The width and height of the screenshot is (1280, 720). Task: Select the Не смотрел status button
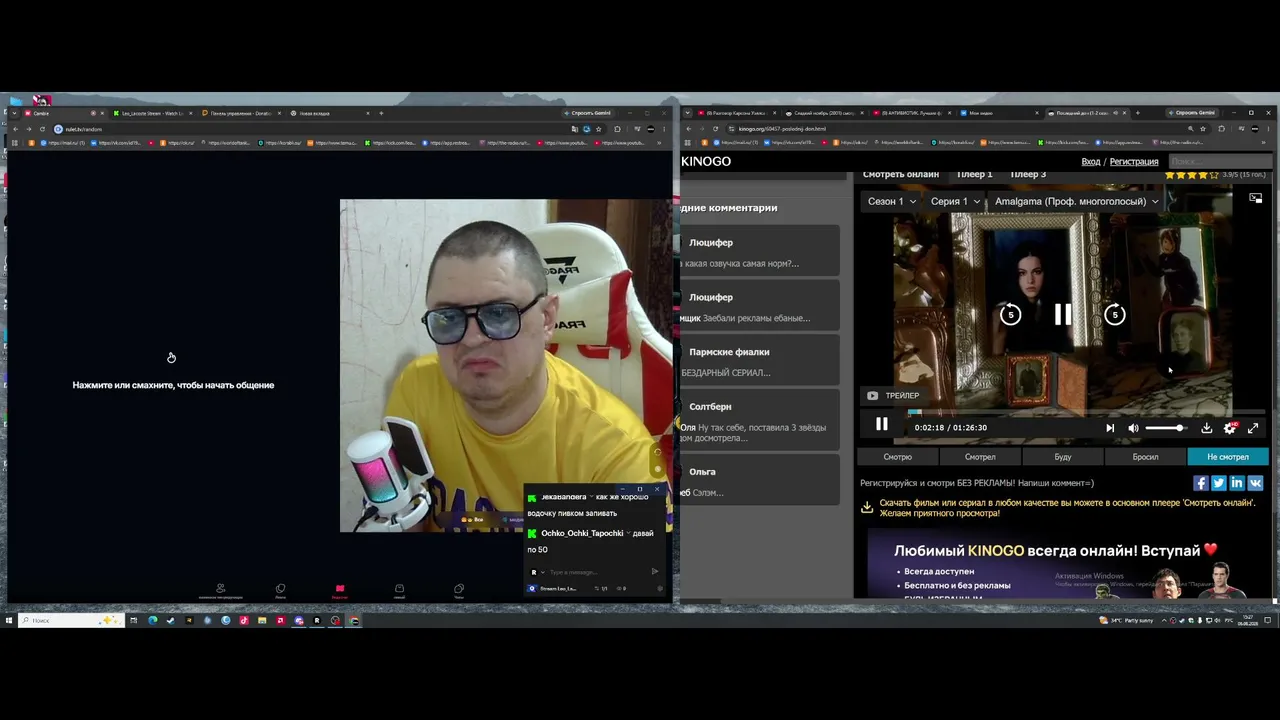point(1228,457)
